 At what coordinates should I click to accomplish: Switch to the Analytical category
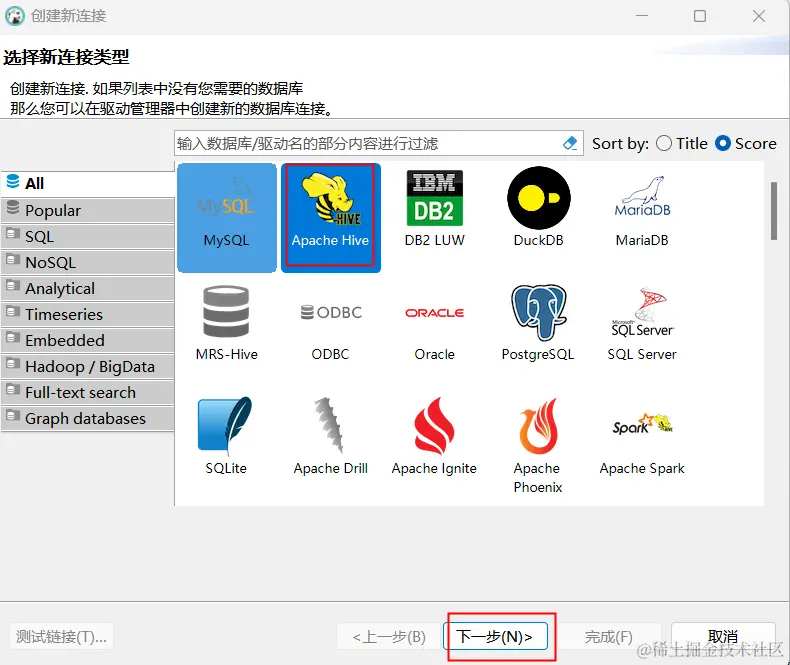(88, 288)
